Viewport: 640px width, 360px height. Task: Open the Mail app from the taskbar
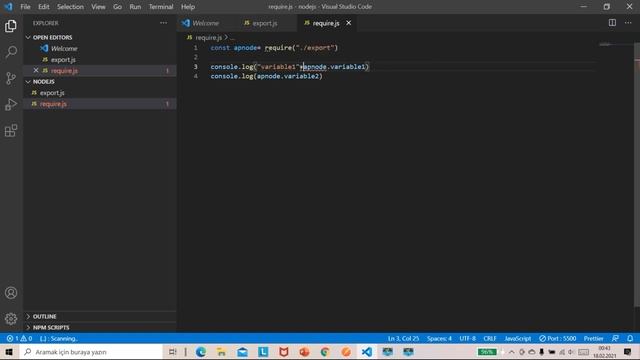pos(242,352)
